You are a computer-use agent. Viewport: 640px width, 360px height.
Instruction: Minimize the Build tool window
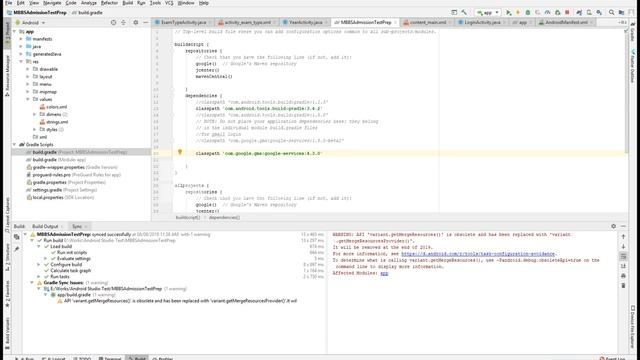point(623,226)
